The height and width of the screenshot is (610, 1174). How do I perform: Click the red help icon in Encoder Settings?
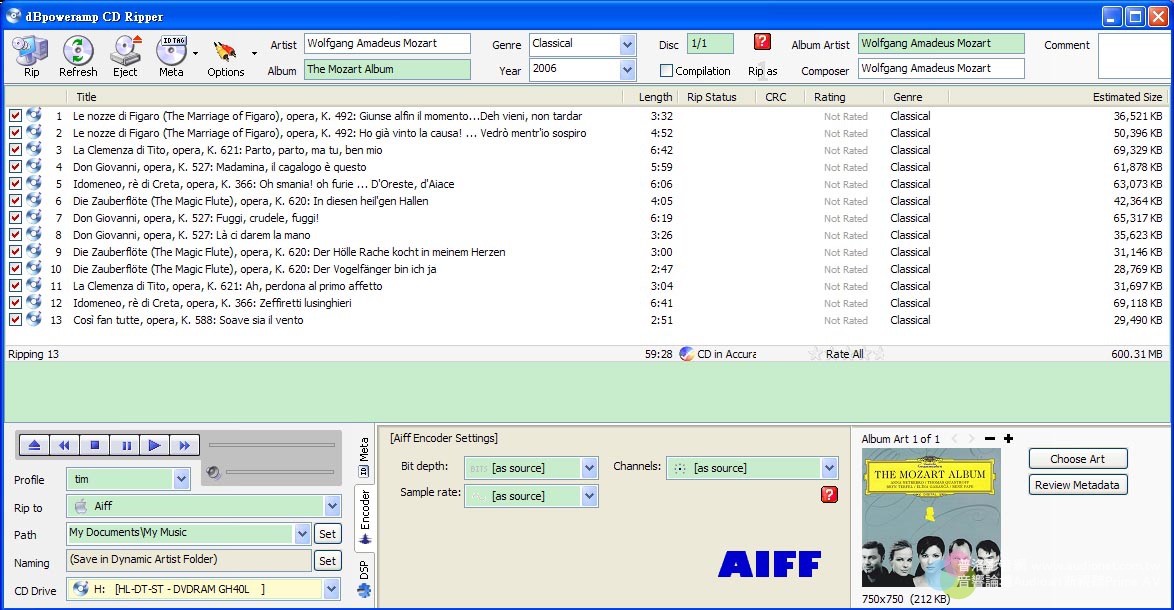829,494
